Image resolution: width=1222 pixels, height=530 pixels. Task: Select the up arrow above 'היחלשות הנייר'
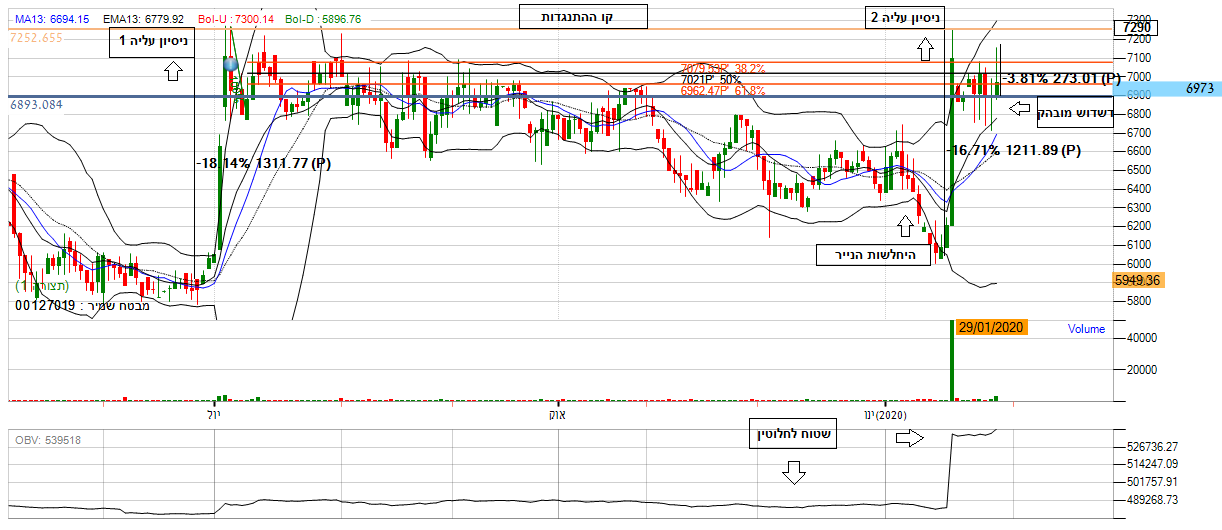pos(905,226)
